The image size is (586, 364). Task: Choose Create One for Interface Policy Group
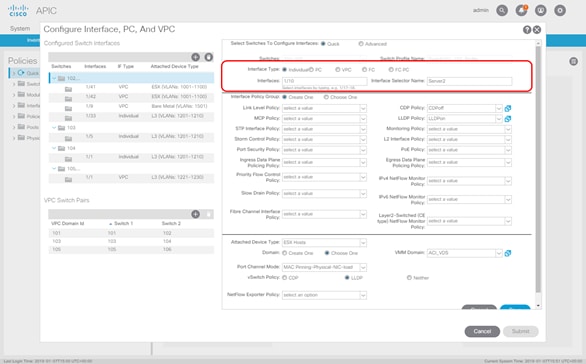[284, 97]
